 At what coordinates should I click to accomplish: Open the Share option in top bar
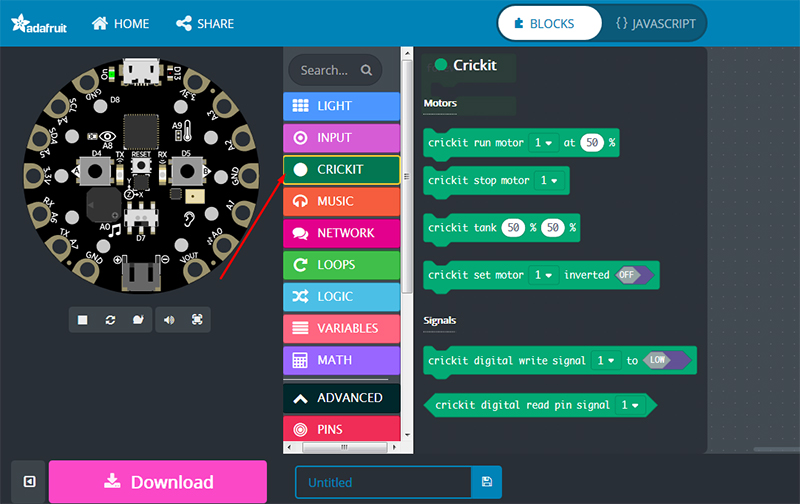[x=205, y=23]
